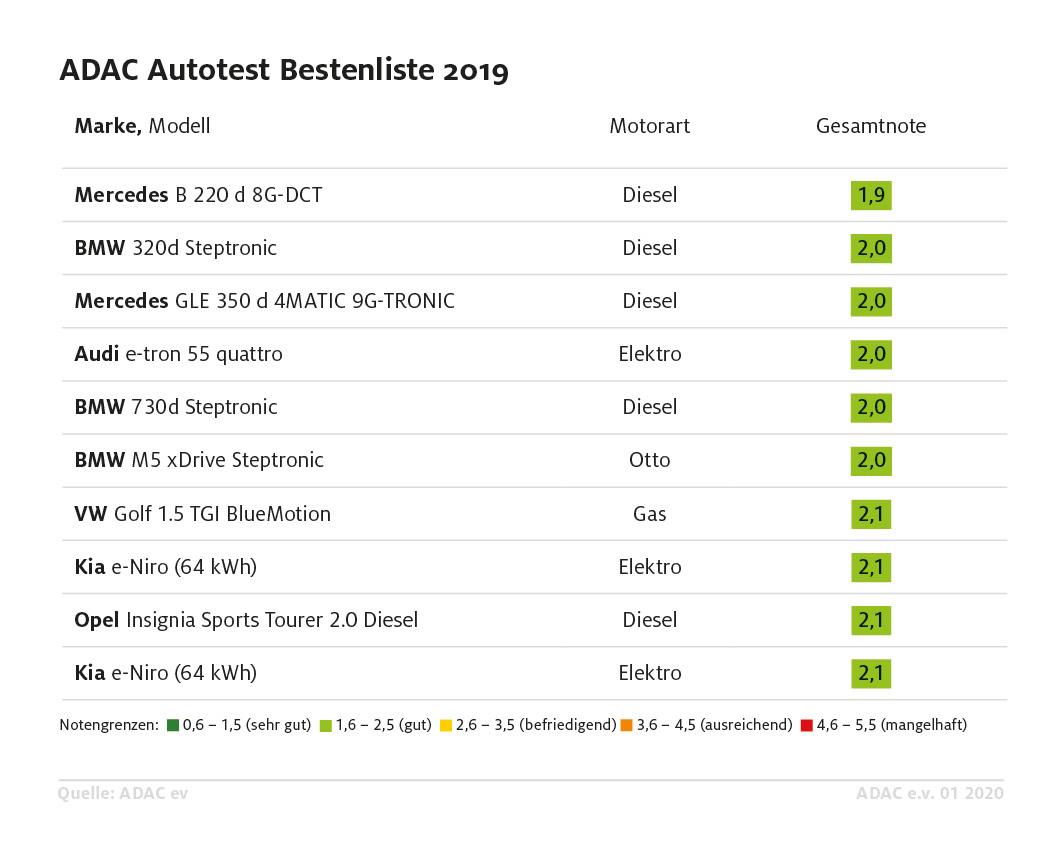1063x860 pixels.
Task: Select the "Gas" engine type cell
Action: [650, 514]
